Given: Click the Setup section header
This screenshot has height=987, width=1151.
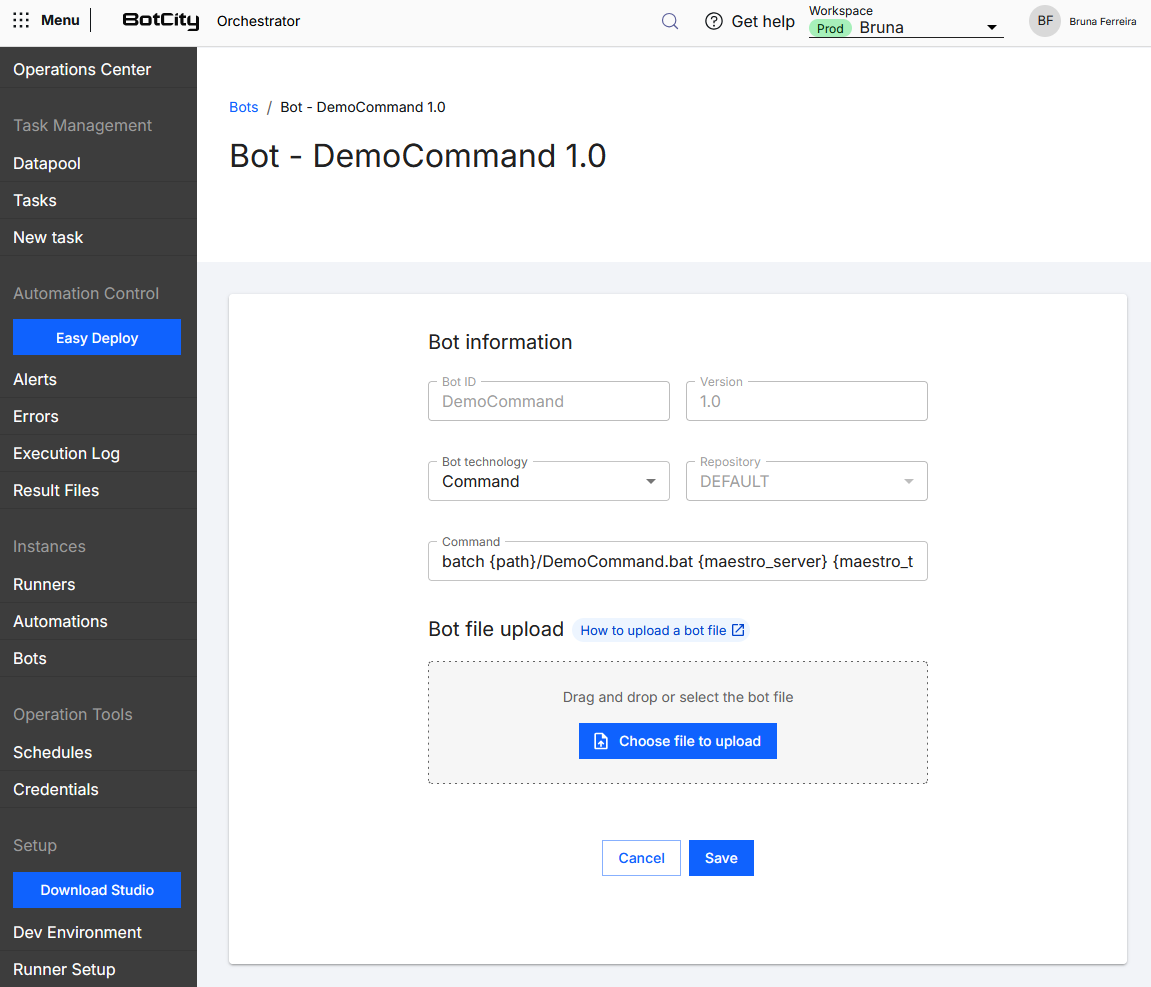Looking at the screenshot, I should click(x=35, y=845).
